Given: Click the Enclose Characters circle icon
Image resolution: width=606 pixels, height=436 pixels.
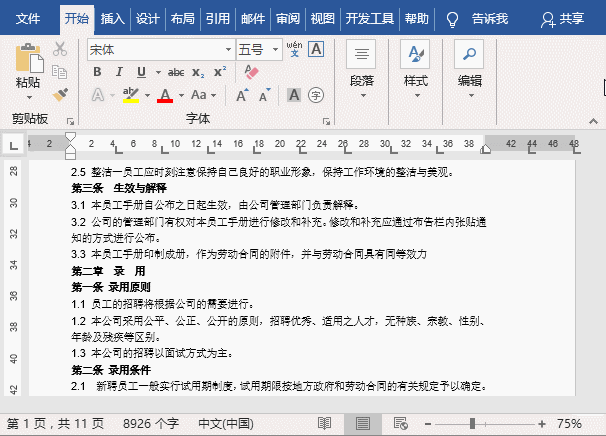Looking at the screenshot, I should click(316, 95).
